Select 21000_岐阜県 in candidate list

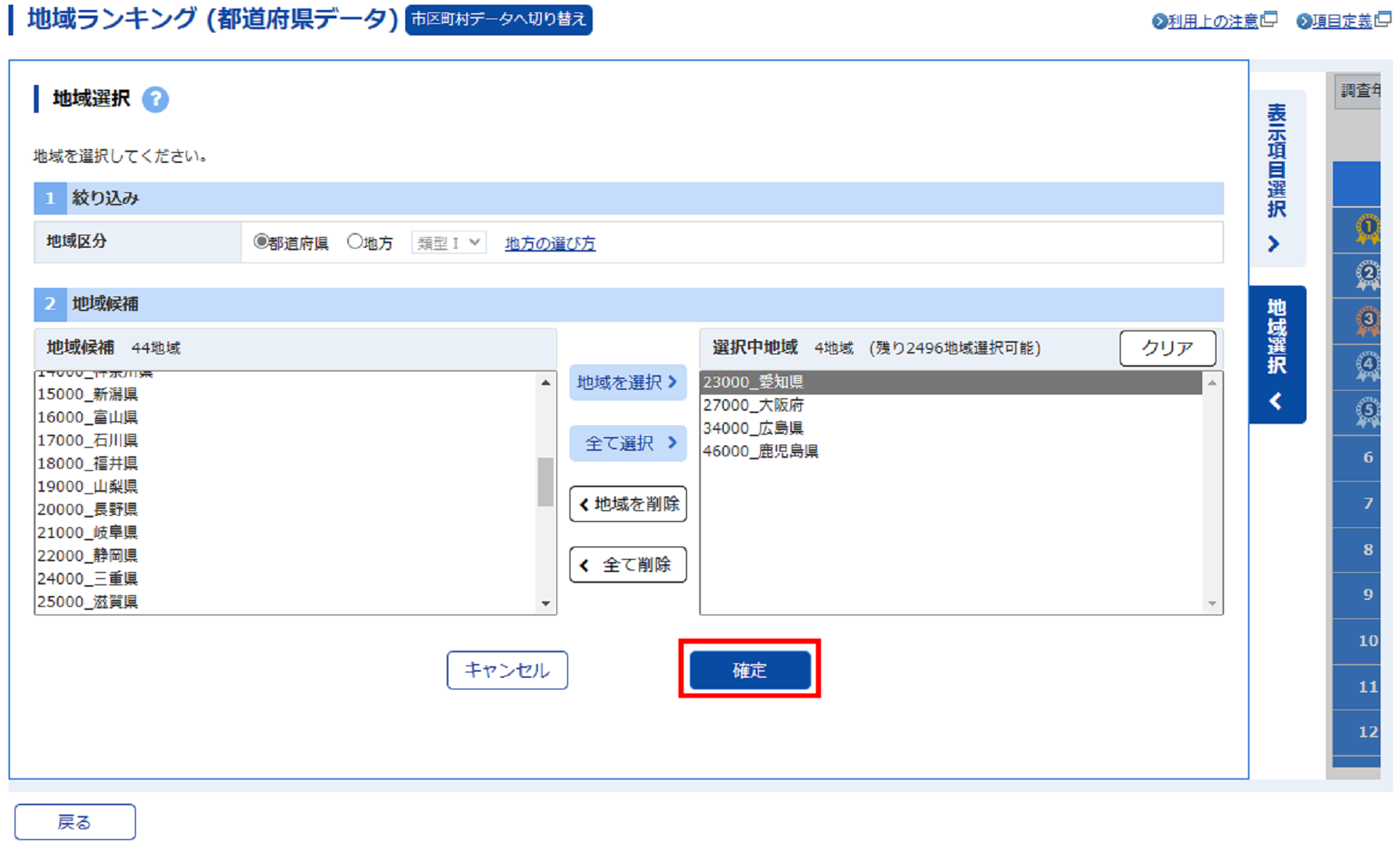click(286, 533)
